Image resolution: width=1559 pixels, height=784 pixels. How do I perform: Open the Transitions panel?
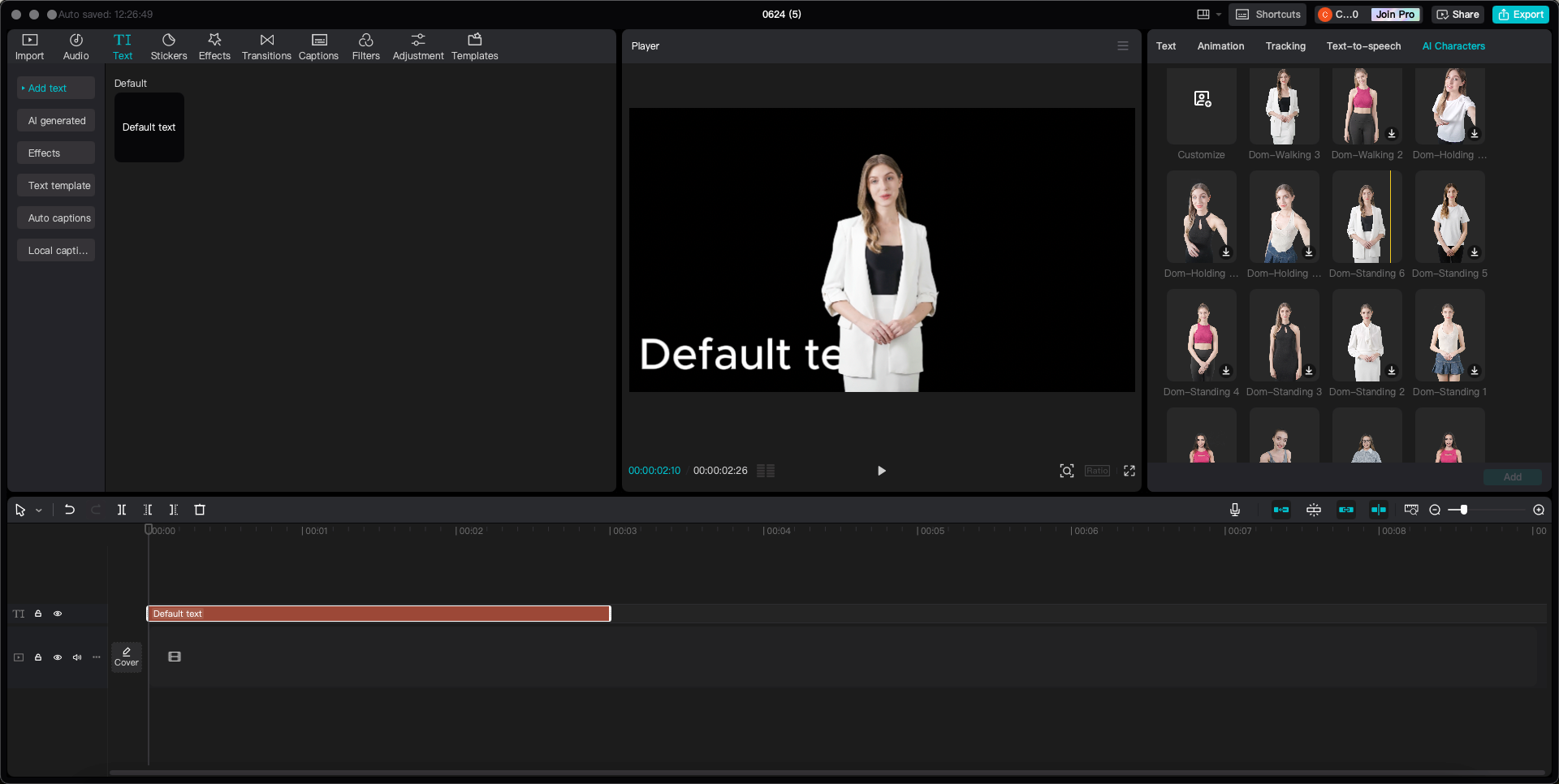[266, 46]
